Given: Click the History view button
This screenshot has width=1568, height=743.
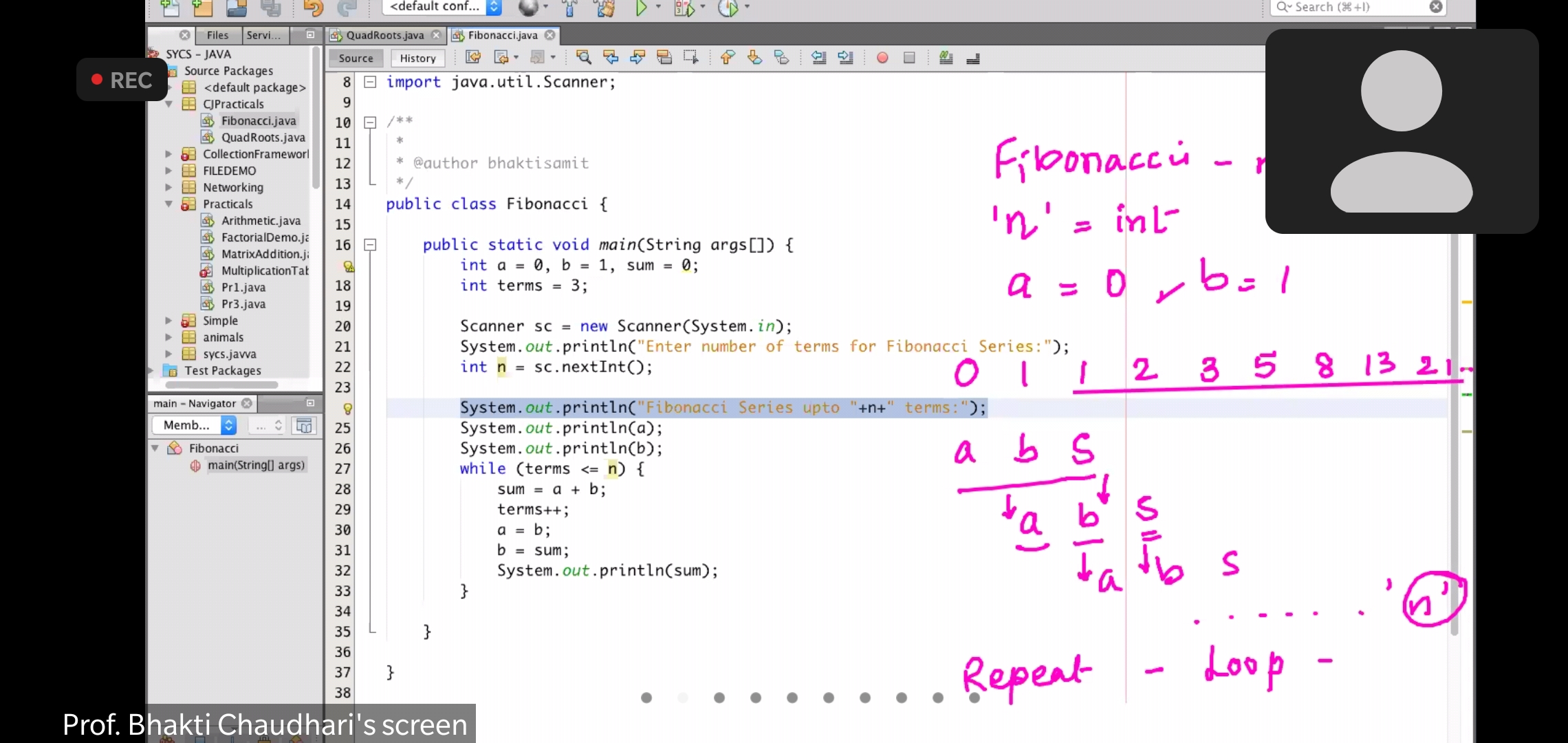Looking at the screenshot, I should [417, 58].
